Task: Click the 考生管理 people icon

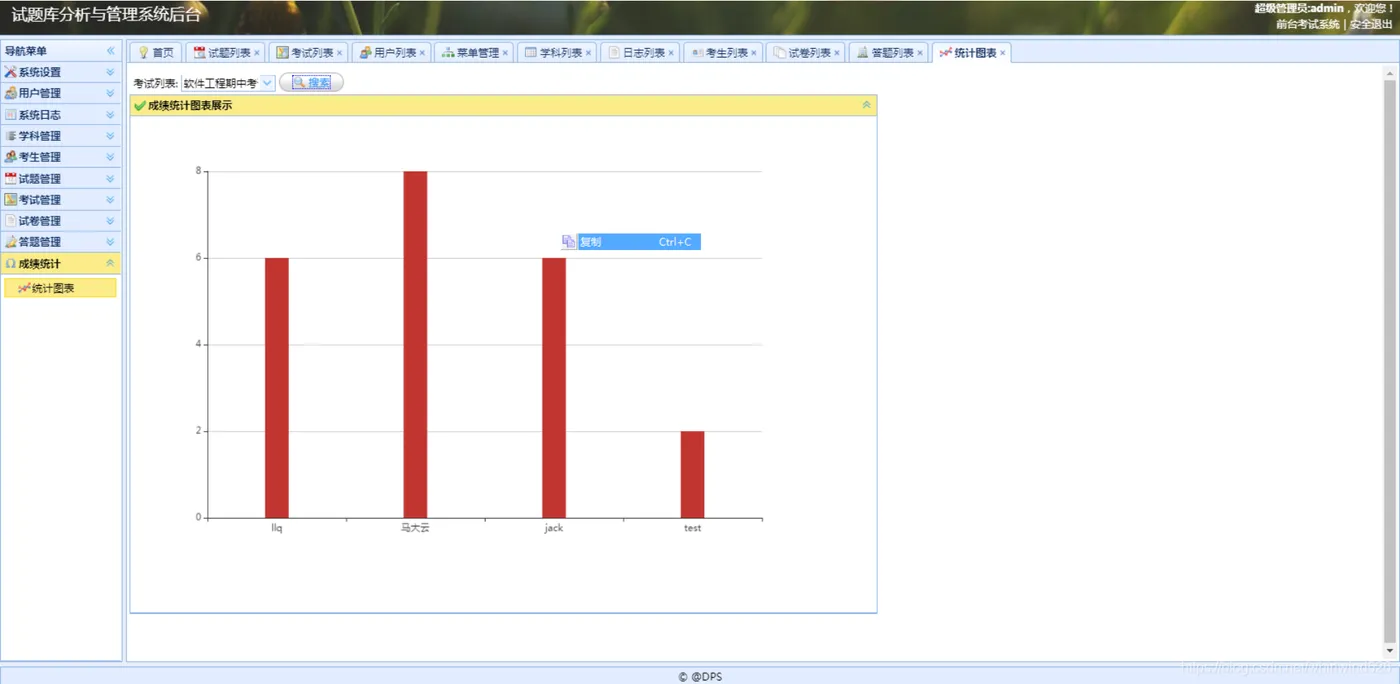Action: pos(10,157)
